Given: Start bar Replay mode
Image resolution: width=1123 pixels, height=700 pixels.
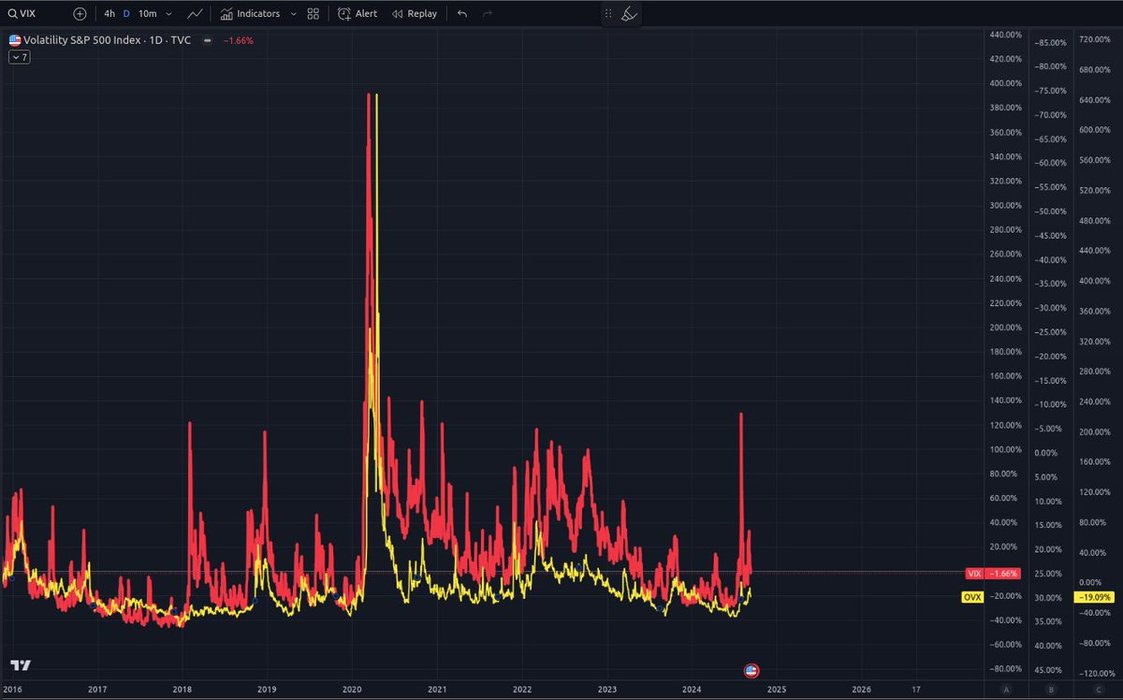Looking at the screenshot, I should pos(414,14).
